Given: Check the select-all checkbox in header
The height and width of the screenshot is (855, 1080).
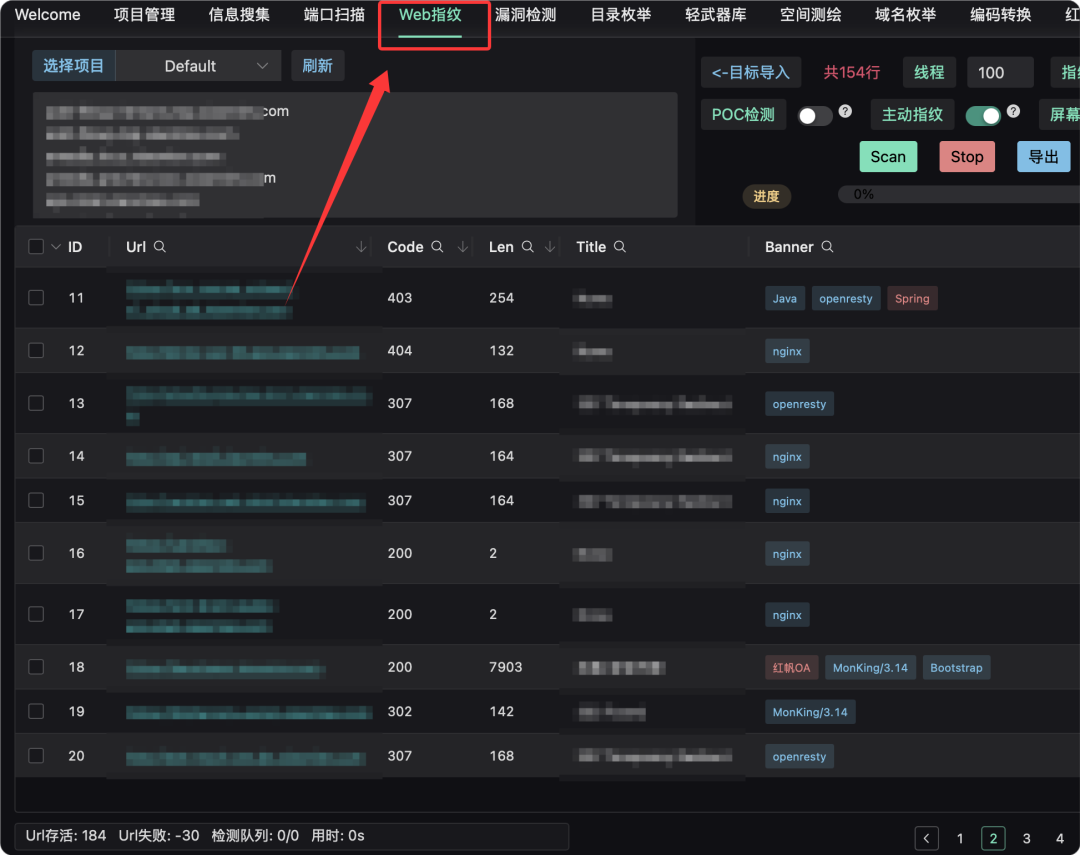Looking at the screenshot, I should (x=36, y=247).
